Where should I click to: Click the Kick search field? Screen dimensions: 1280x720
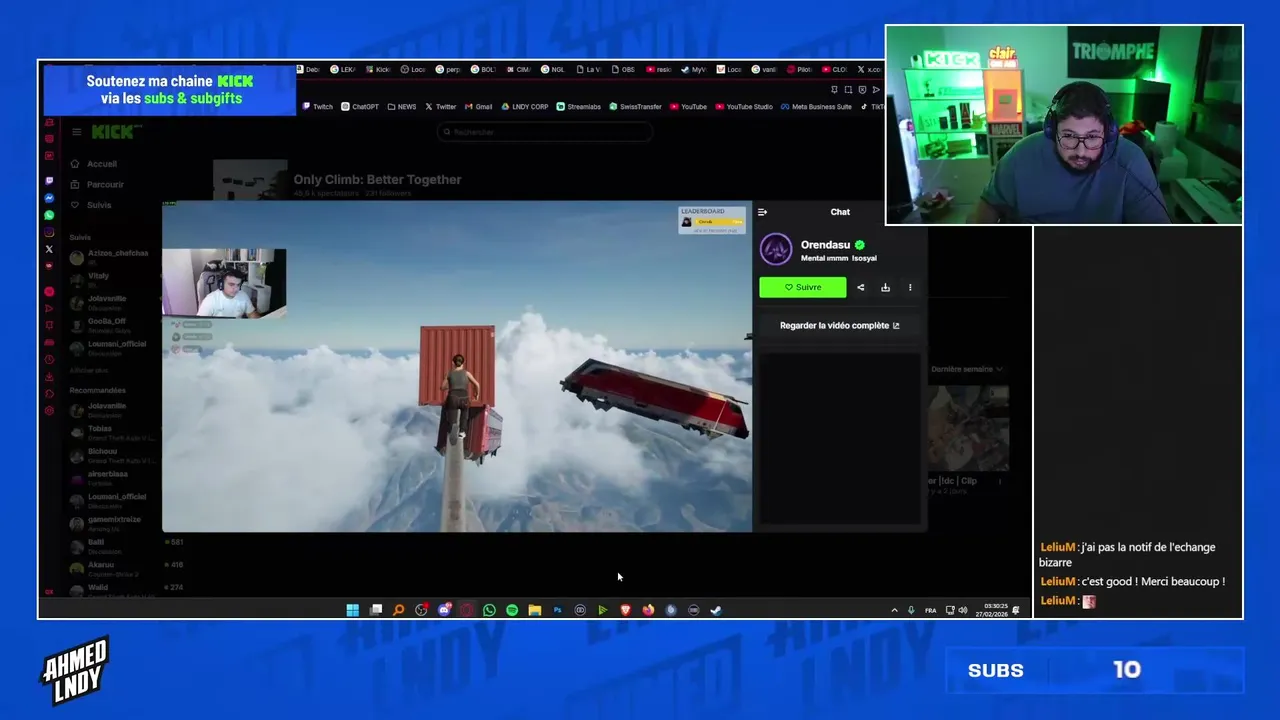click(545, 132)
